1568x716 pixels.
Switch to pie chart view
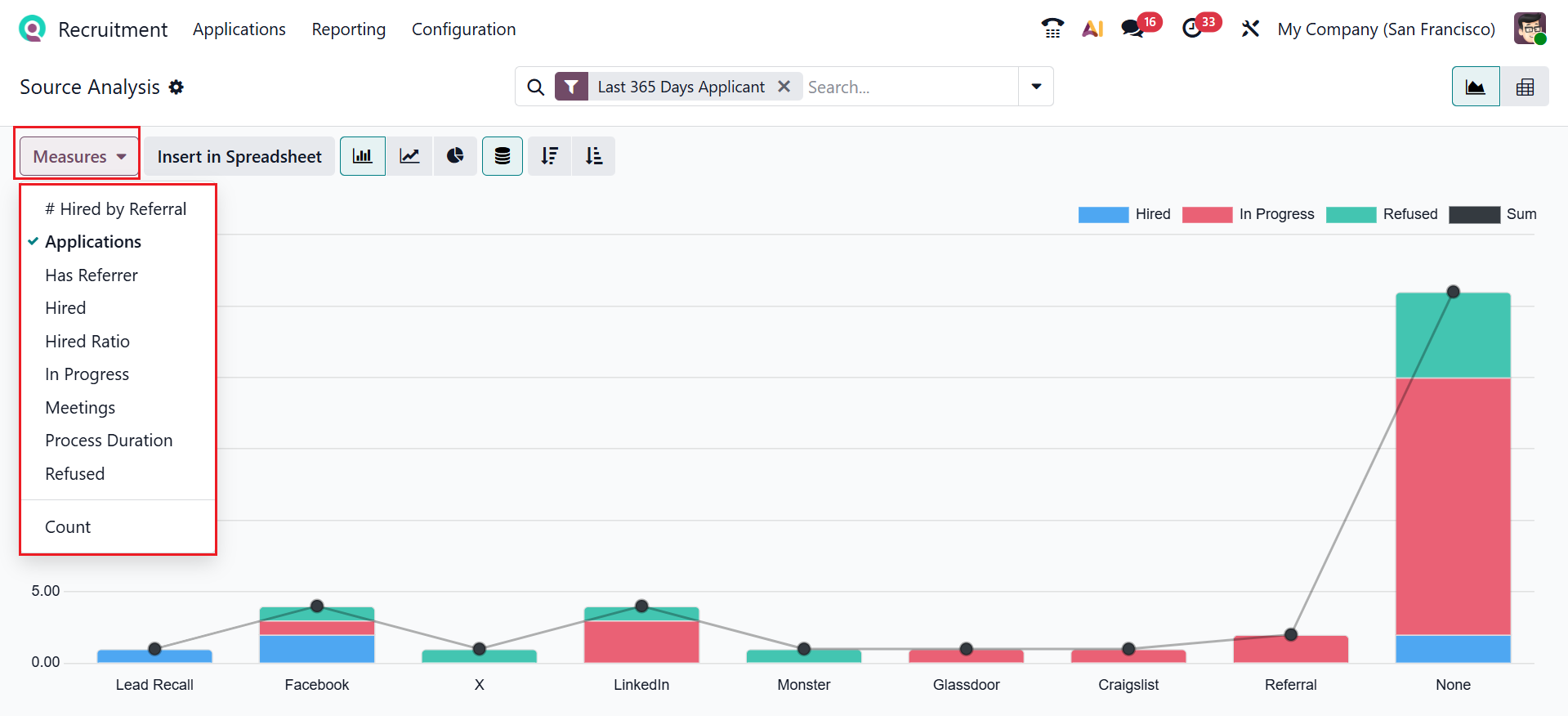455,156
